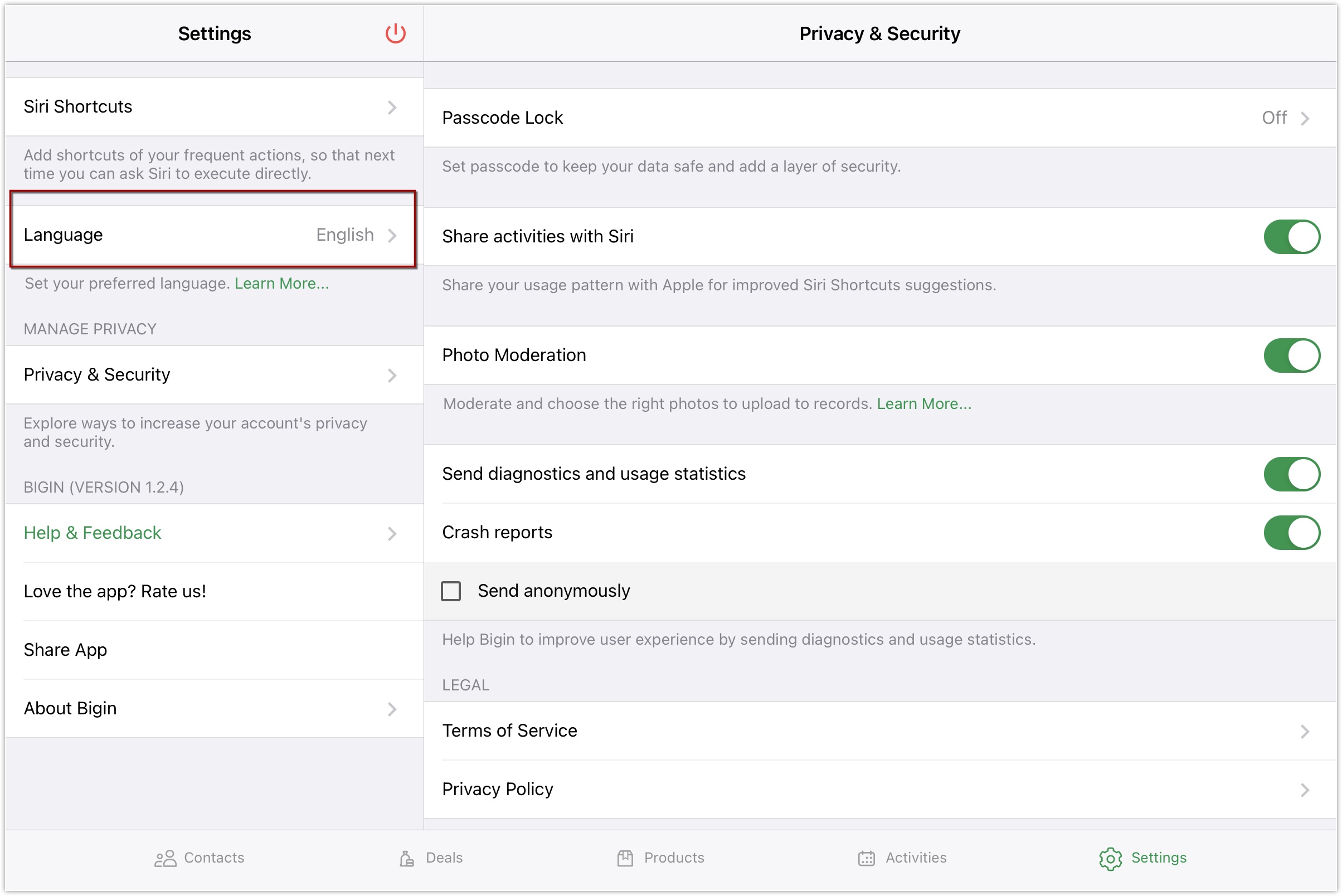Click the About Bigin chevron arrow
The height and width of the screenshot is (896, 1342).
click(x=392, y=709)
